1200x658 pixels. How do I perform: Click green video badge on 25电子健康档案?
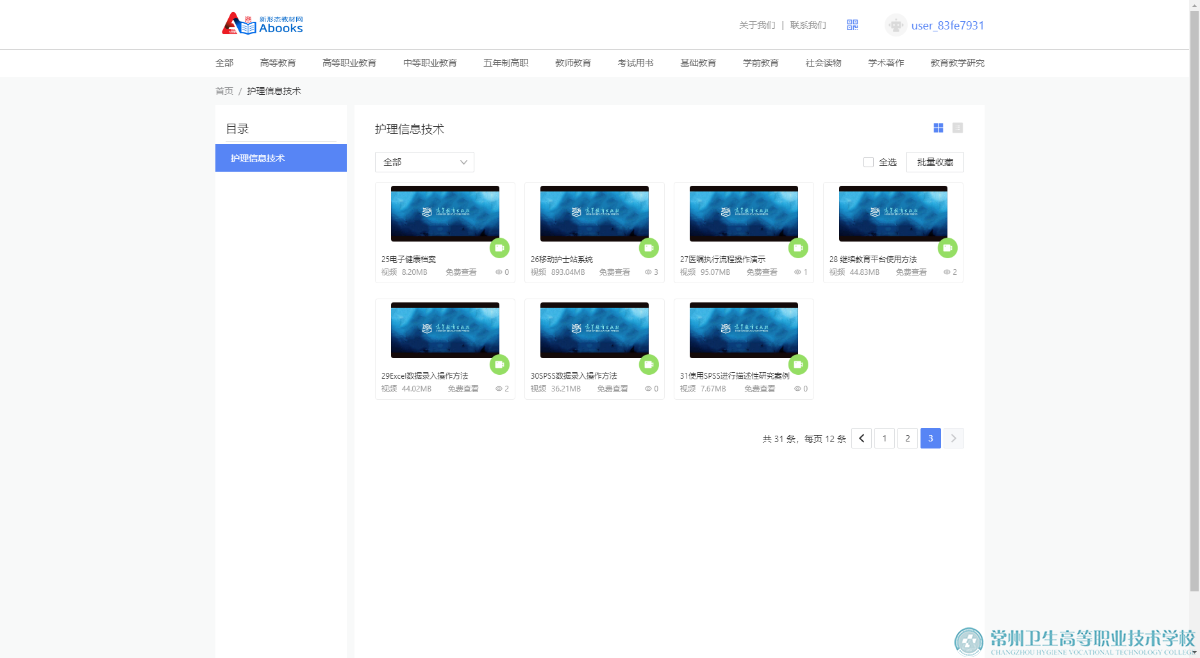click(x=499, y=248)
